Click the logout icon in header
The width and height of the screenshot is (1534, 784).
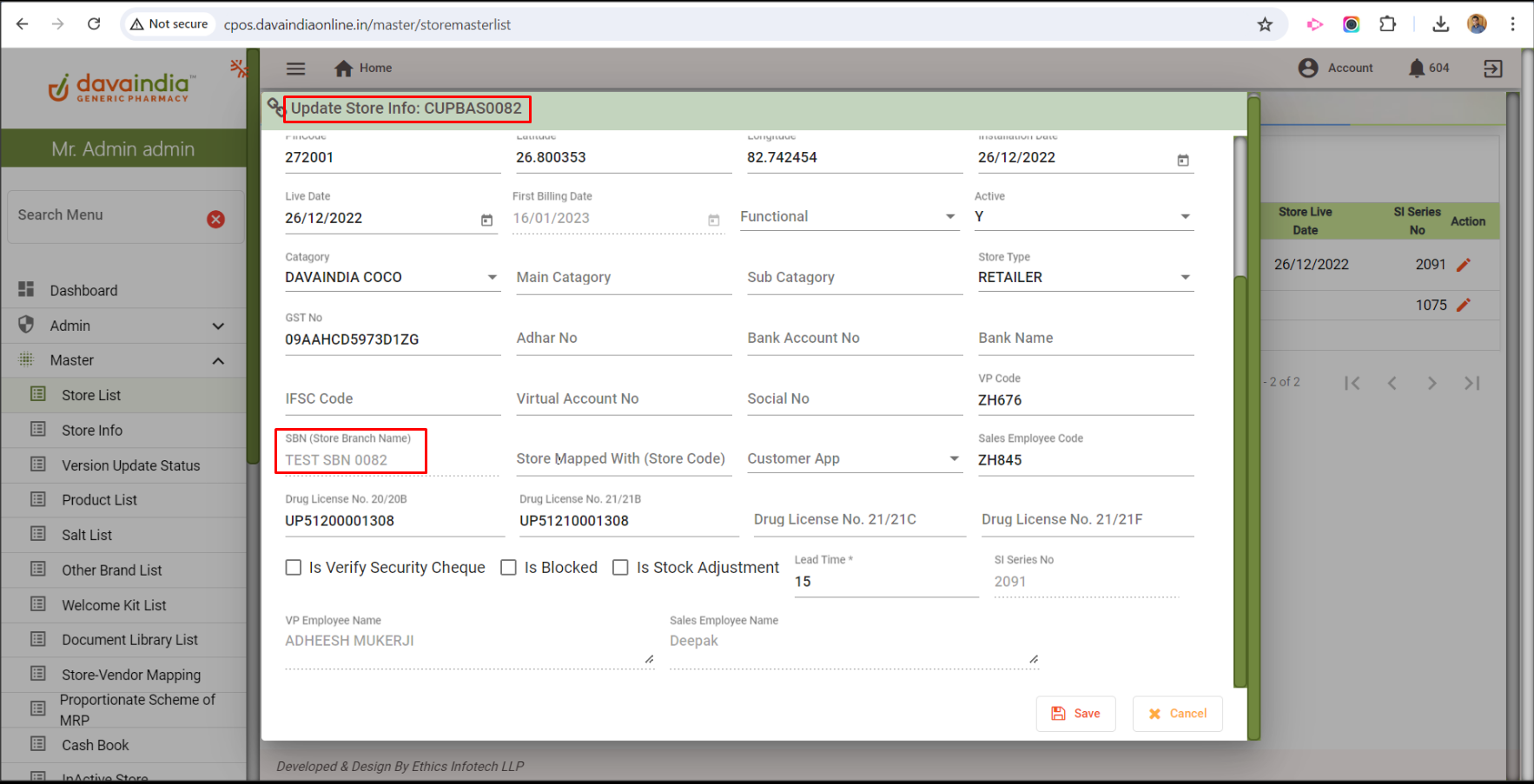pyautogui.click(x=1493, y=69)
